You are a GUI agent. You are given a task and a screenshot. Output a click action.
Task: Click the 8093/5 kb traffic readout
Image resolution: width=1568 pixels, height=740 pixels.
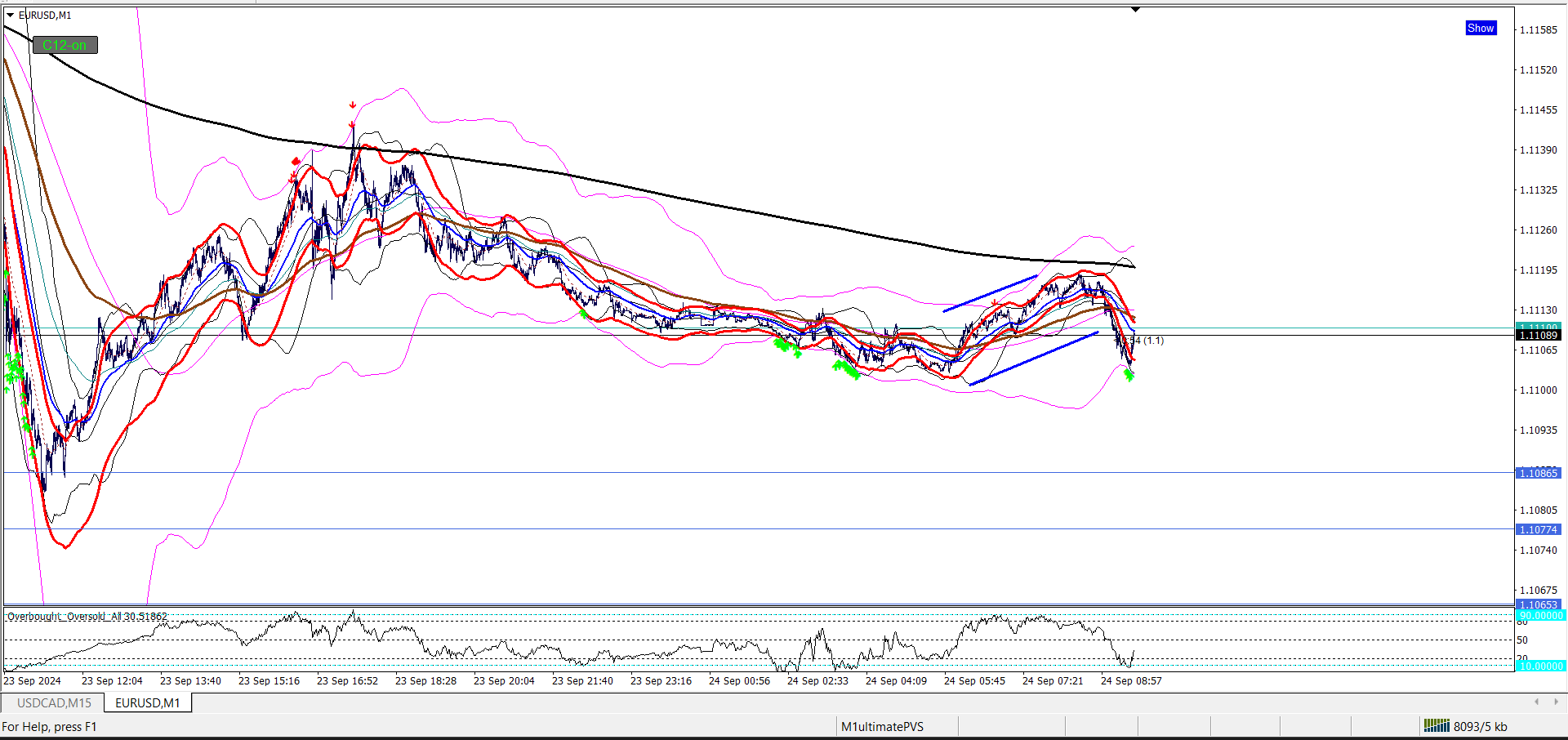pos(1481,726)
